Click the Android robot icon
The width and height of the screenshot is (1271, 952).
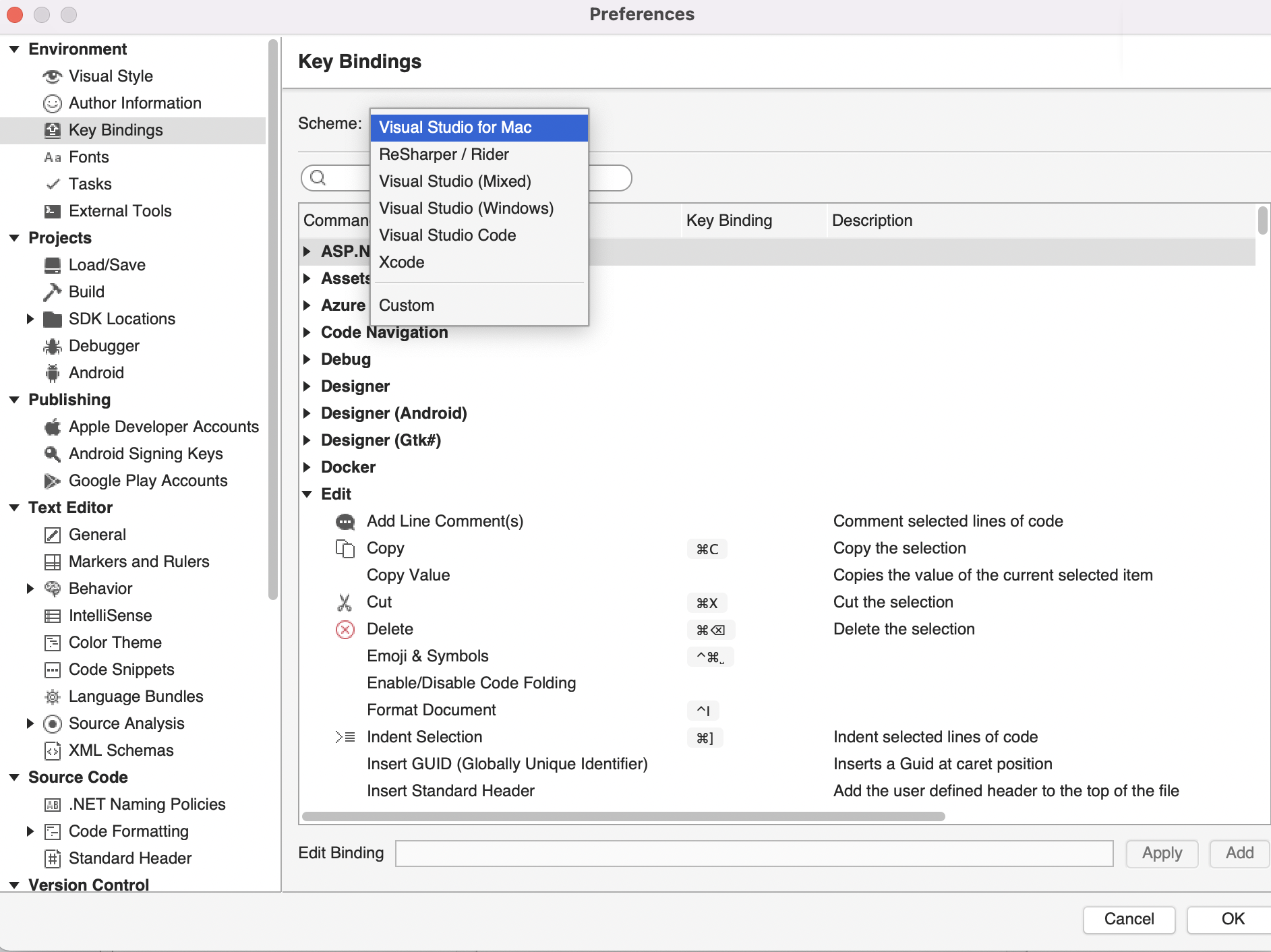coord(52,373)
